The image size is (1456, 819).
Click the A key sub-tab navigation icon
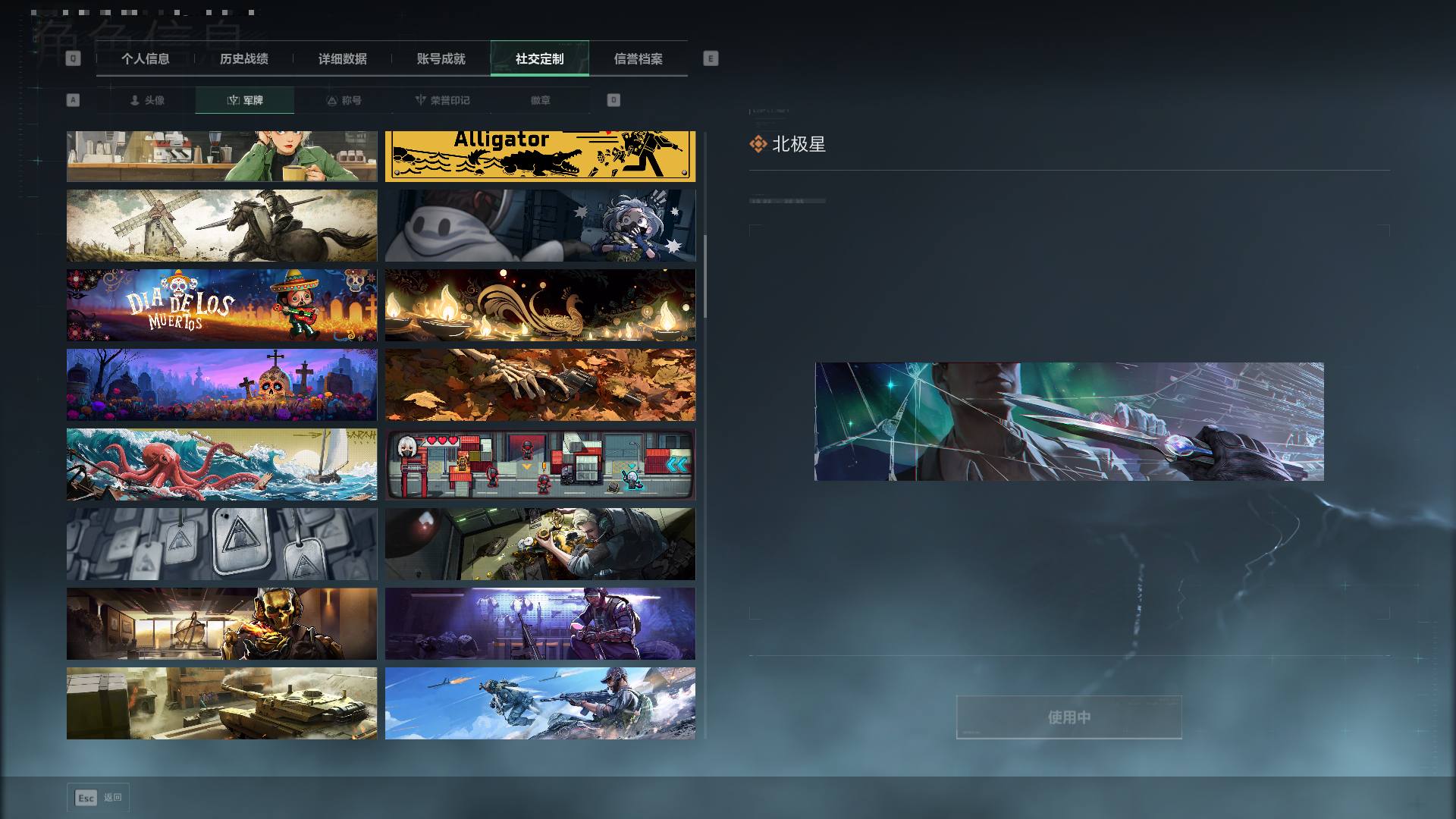pyautogui.click(x=73, y=100)
